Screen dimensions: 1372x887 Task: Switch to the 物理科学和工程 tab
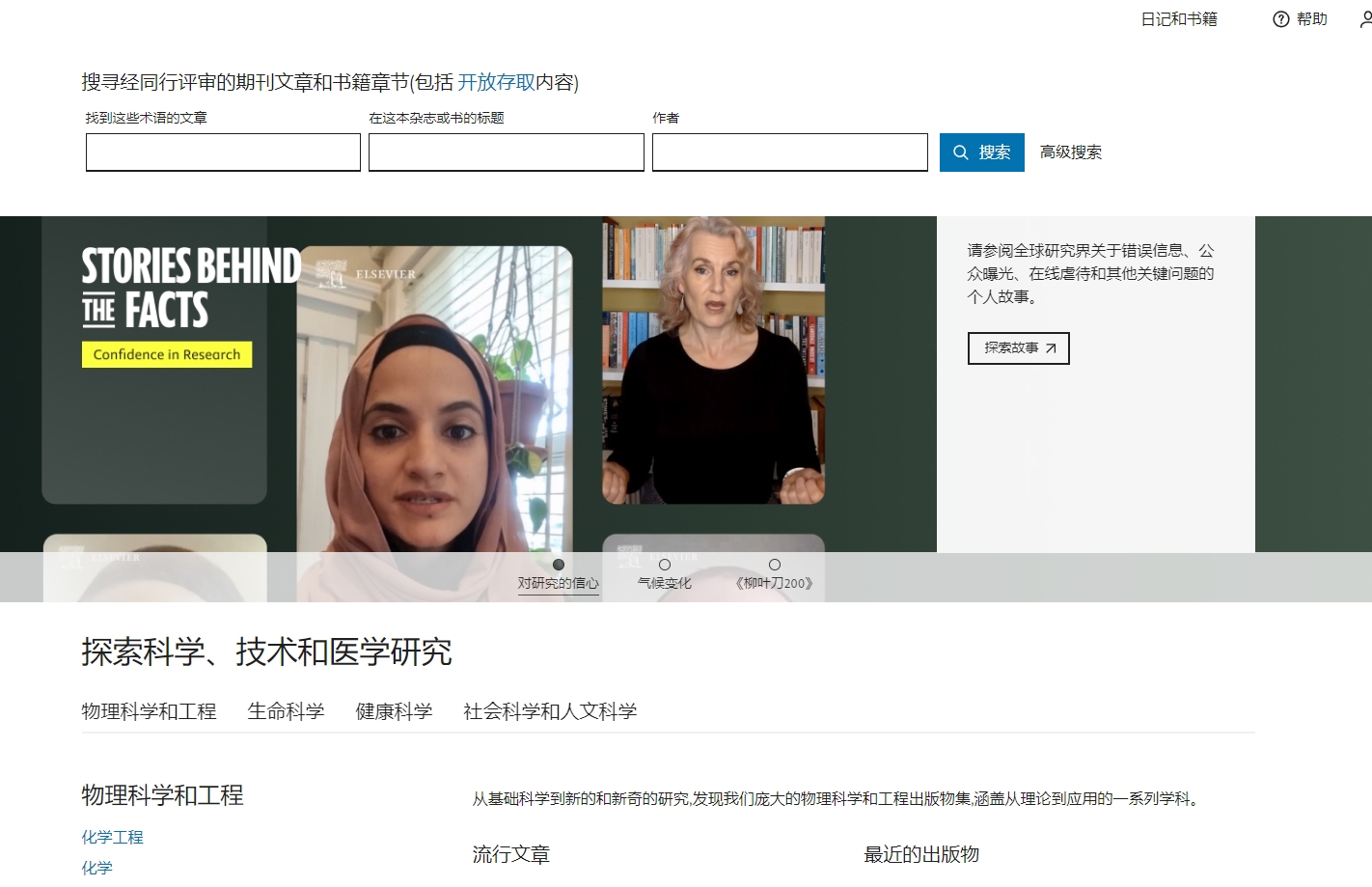pos(150,711)
